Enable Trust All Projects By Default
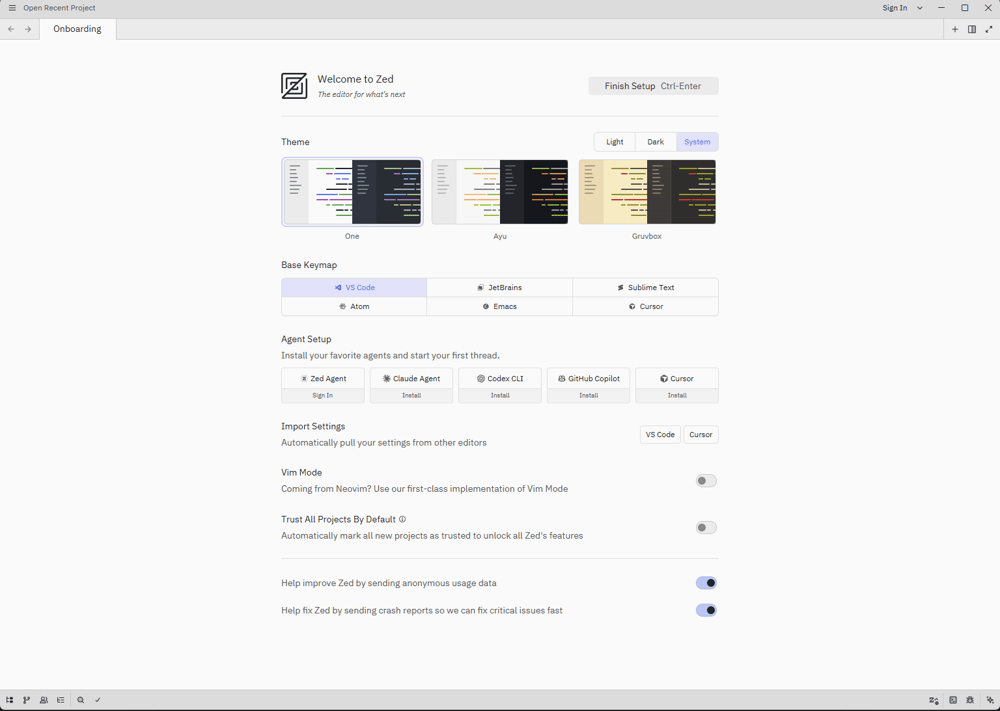The height and width of the screenshot is (711, 1000). point(706,527)
